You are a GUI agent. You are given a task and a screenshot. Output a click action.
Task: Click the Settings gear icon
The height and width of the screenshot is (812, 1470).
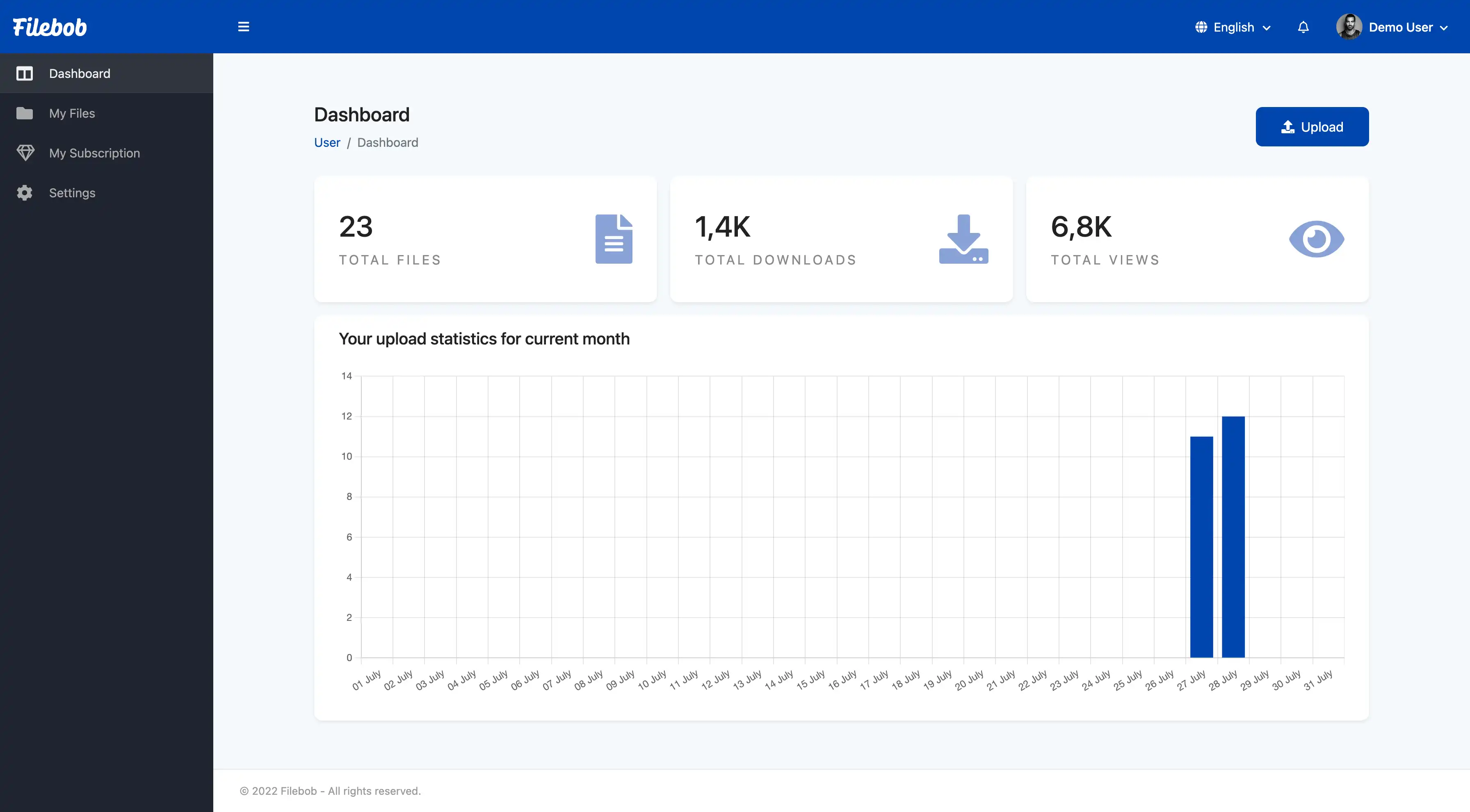[x=25, y=193]
